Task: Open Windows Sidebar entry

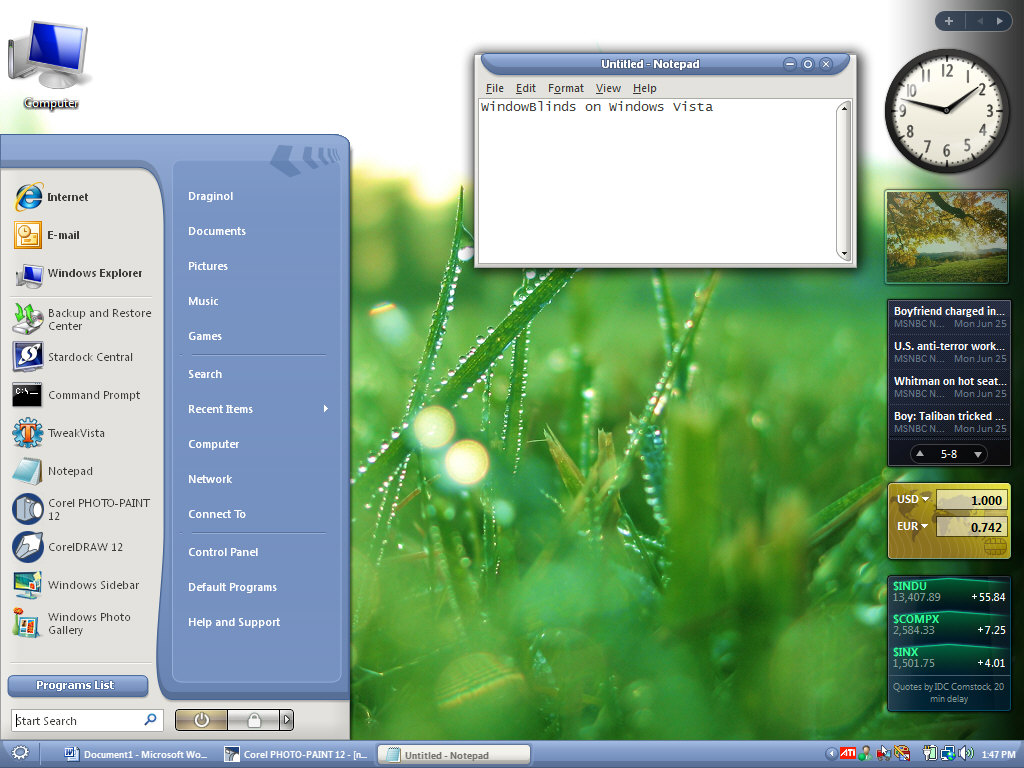Action: tap(77, 585)
